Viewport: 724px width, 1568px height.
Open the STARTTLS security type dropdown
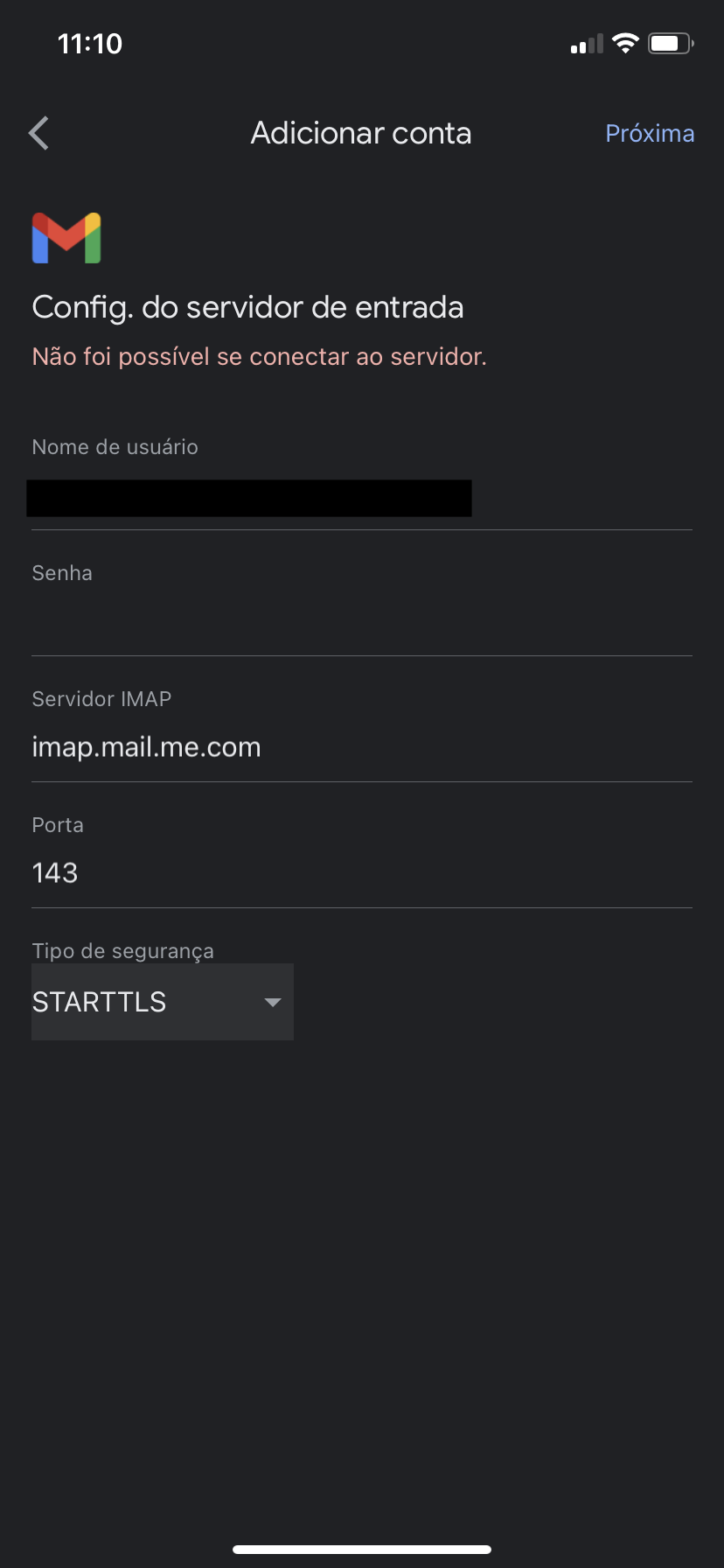pos(163,1002)
